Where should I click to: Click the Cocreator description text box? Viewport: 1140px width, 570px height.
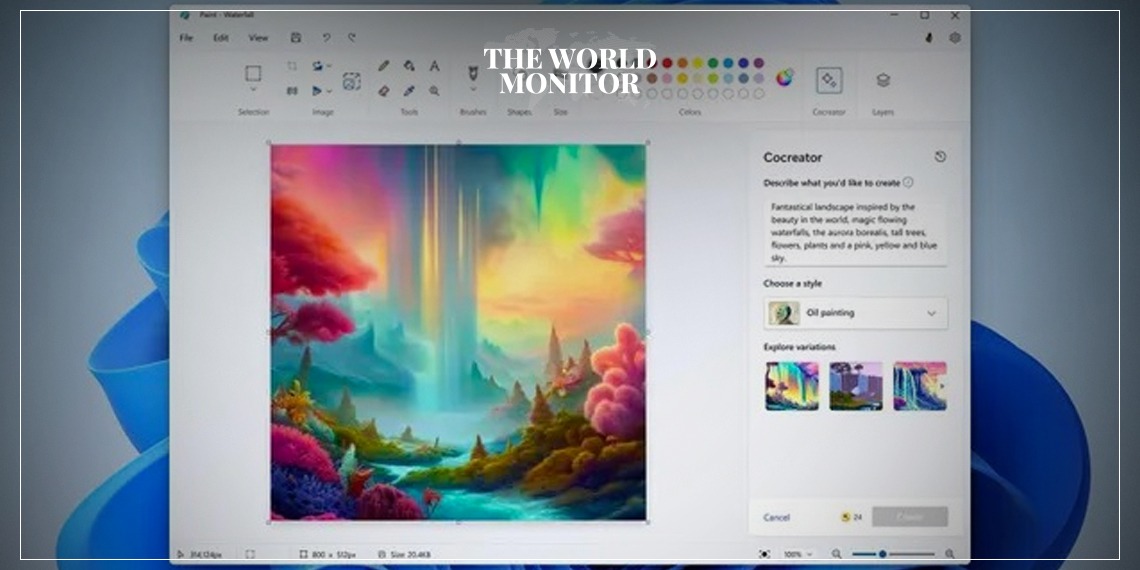[x=855, y=231]
